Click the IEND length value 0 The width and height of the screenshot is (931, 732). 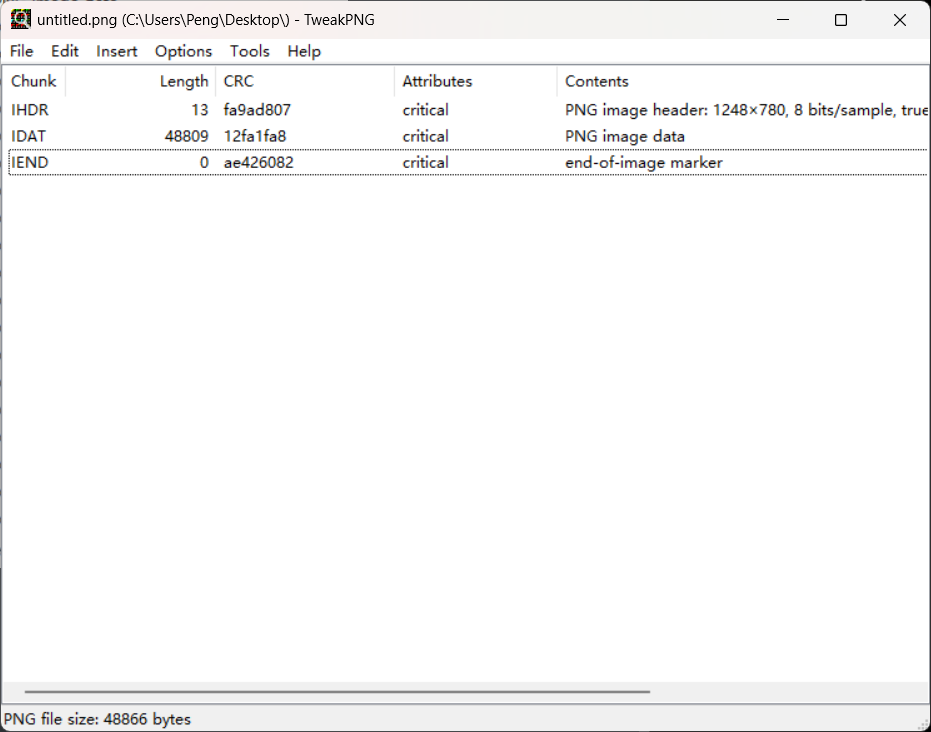[x=204, y=162]
